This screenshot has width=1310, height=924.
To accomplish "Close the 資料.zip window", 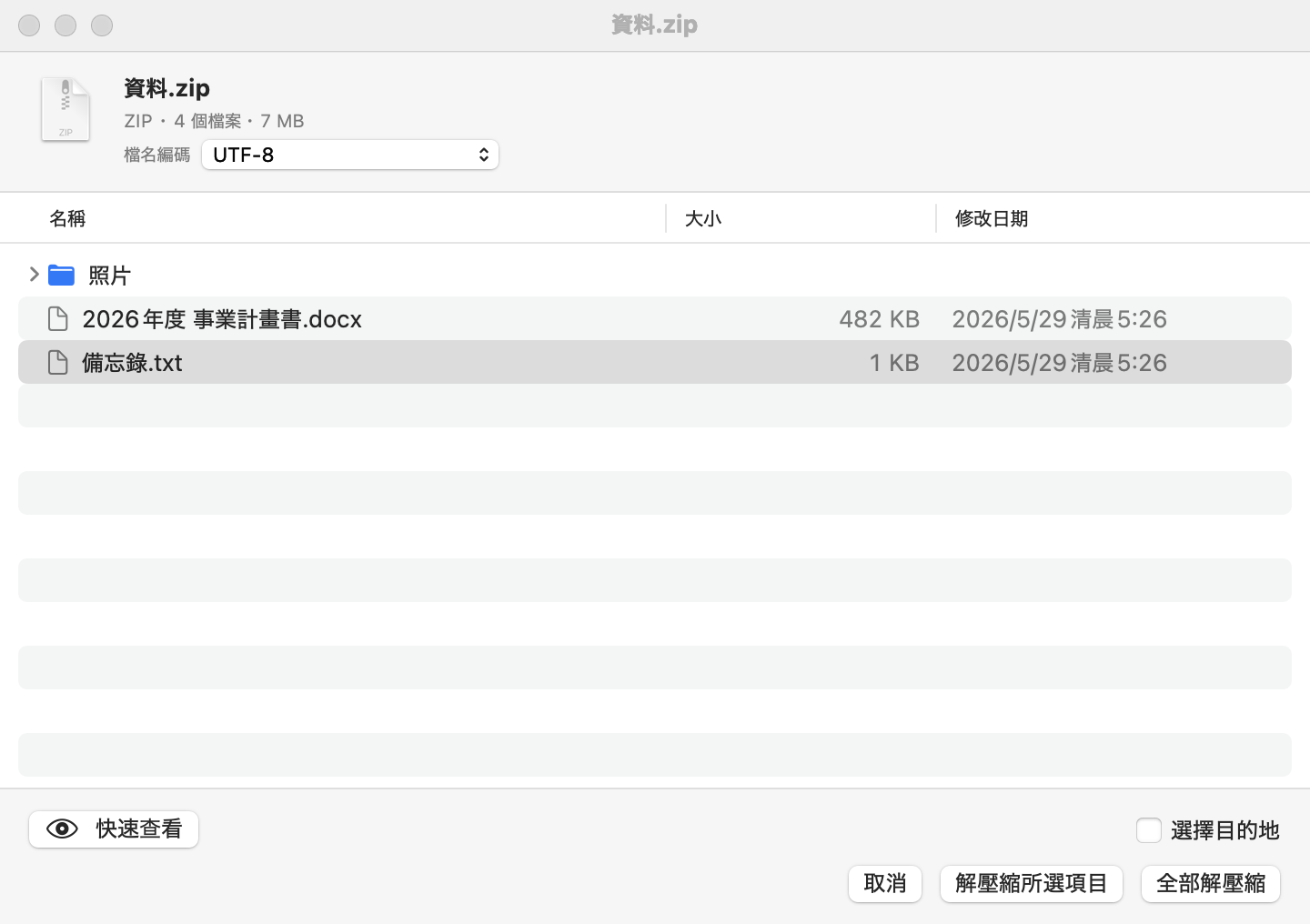I will coord(29,25).
